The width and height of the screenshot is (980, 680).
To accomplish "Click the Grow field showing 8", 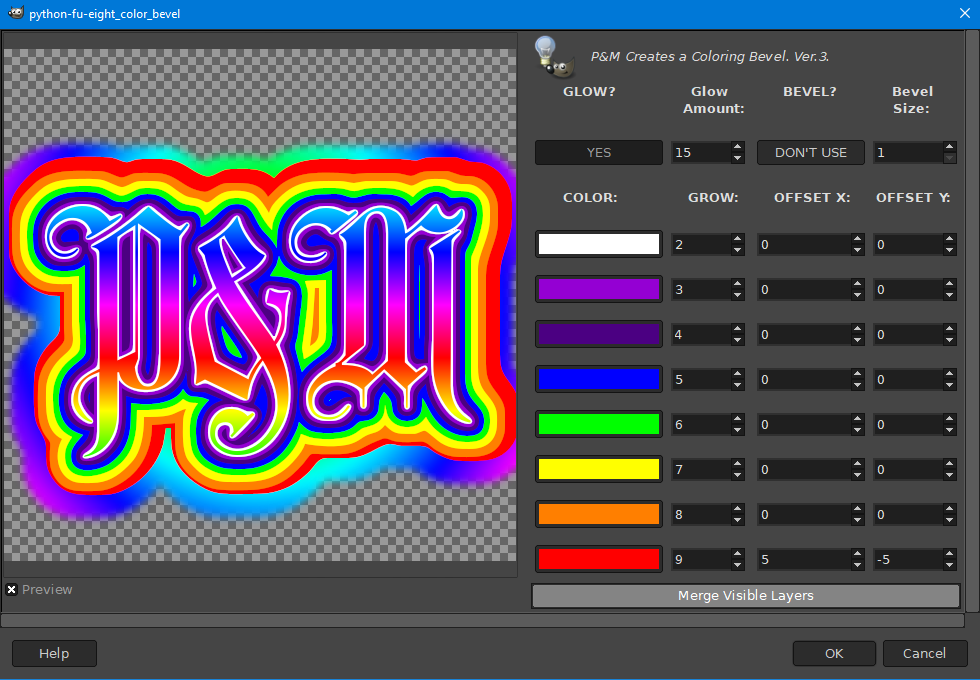I will (x=701, y=514).
